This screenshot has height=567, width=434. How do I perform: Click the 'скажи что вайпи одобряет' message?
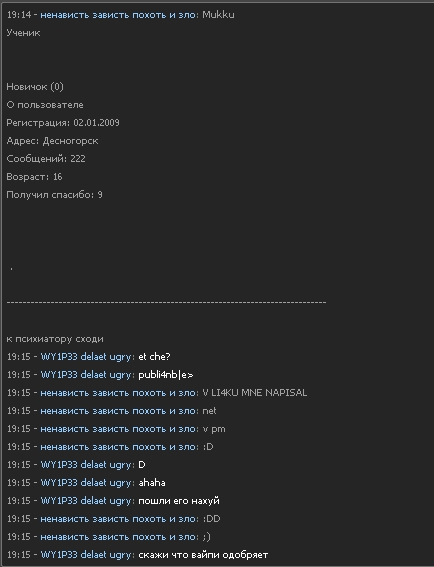click(x=203, y=555)
